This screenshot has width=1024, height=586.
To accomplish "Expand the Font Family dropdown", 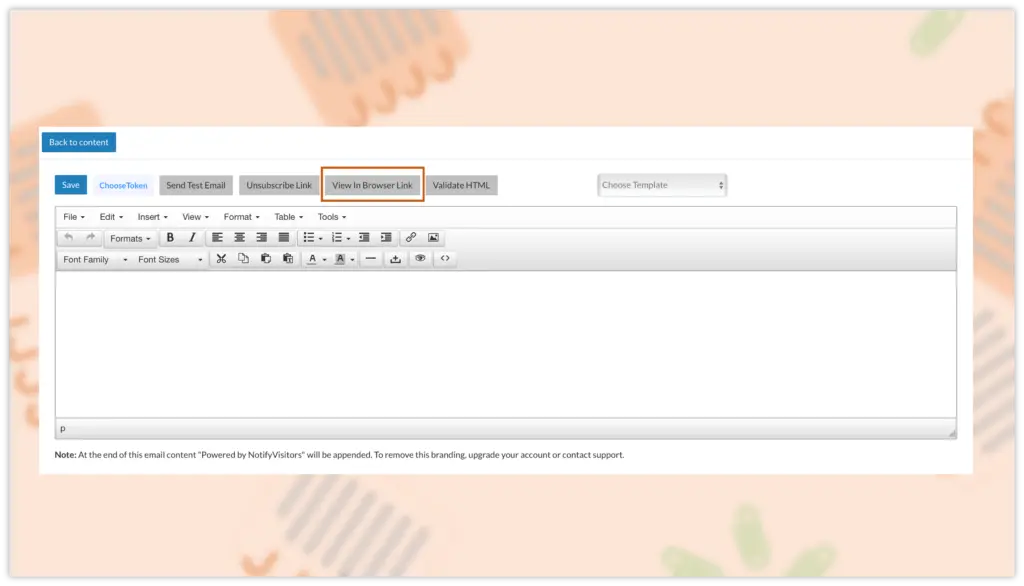I will tap(95, 260).
